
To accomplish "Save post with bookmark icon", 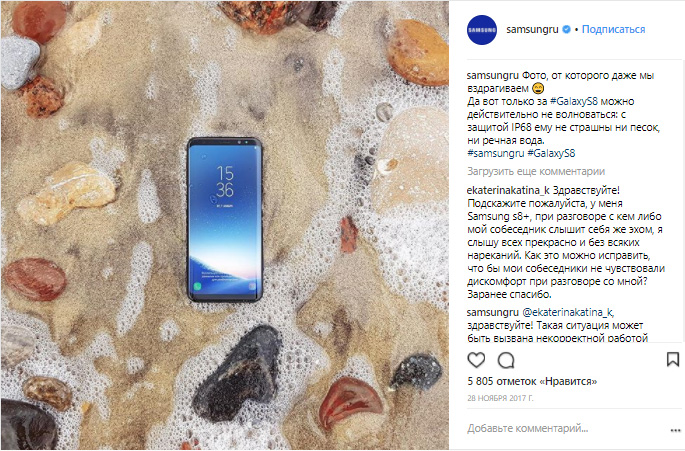I will tap(673, 360).
